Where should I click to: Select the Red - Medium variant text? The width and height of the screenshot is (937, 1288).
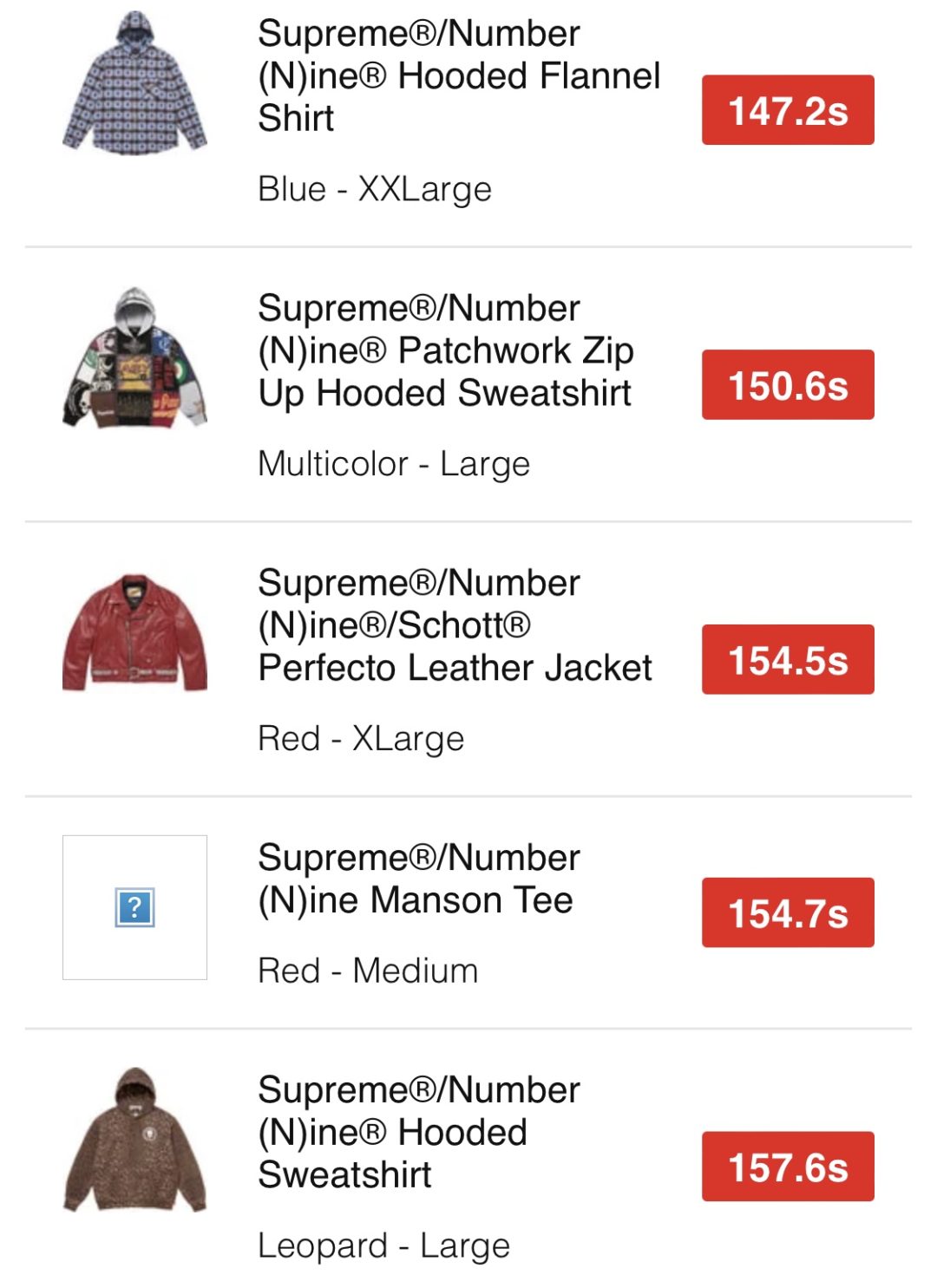point(368,971)
